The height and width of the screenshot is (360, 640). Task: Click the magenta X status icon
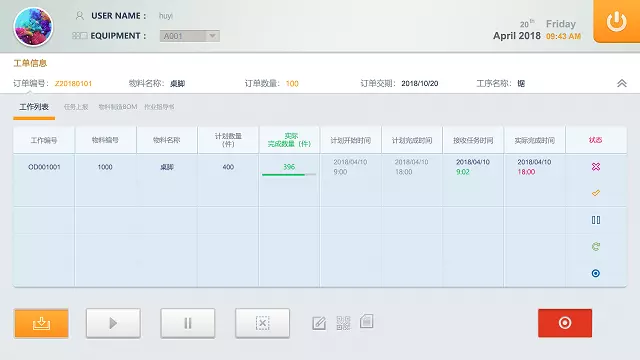[596, 167]
